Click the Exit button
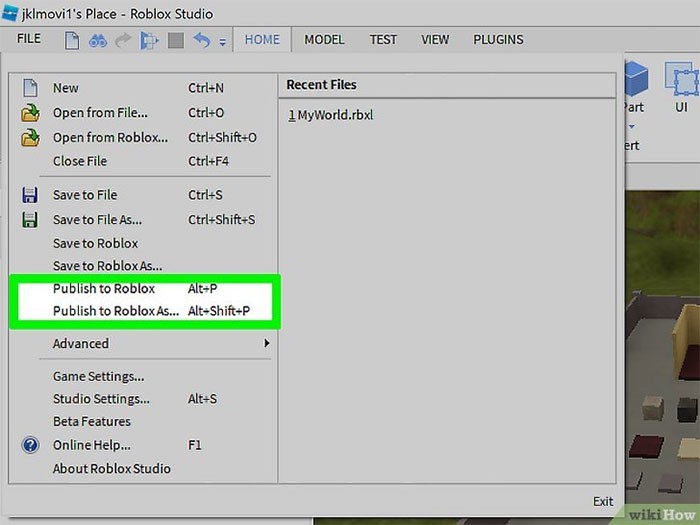Image resolution: width=700 pixels, height=525 pixels. point(602,501)
